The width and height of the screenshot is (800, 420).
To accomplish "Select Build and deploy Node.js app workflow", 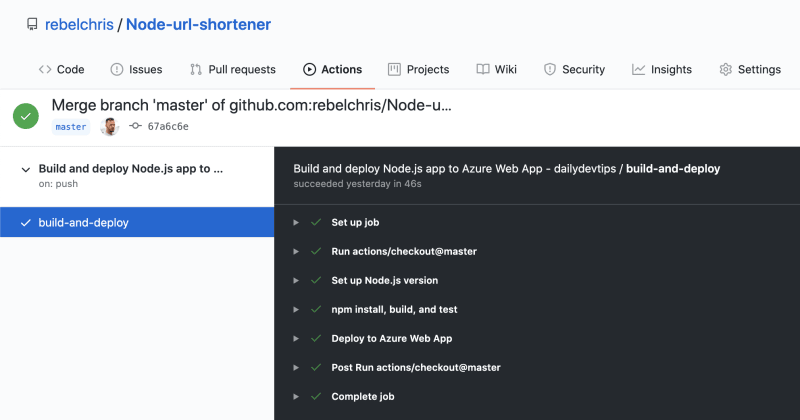I will (x=131, y=169).
